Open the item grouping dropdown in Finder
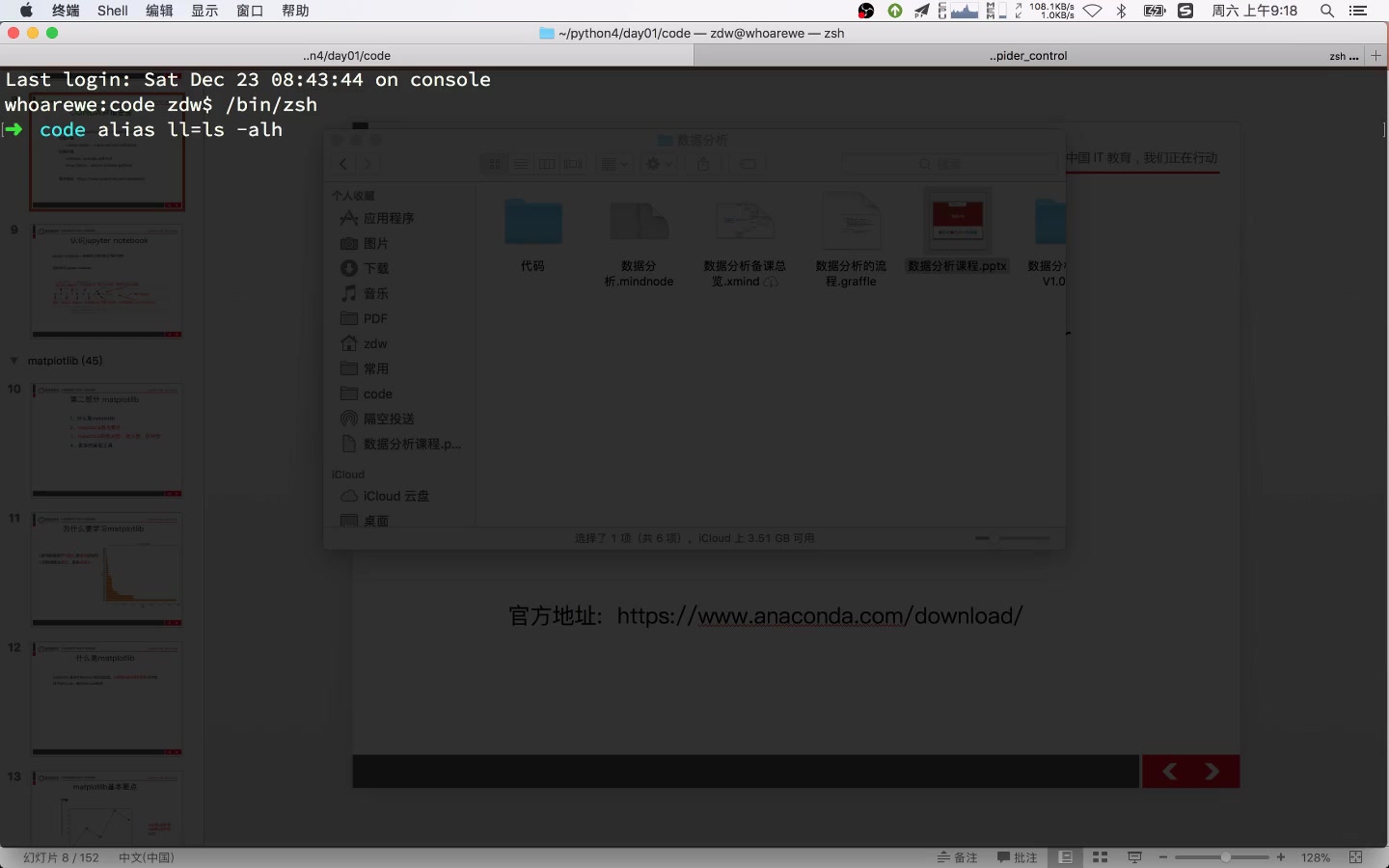The height and width of the screenshot is (868, 1389). [613, 164]
